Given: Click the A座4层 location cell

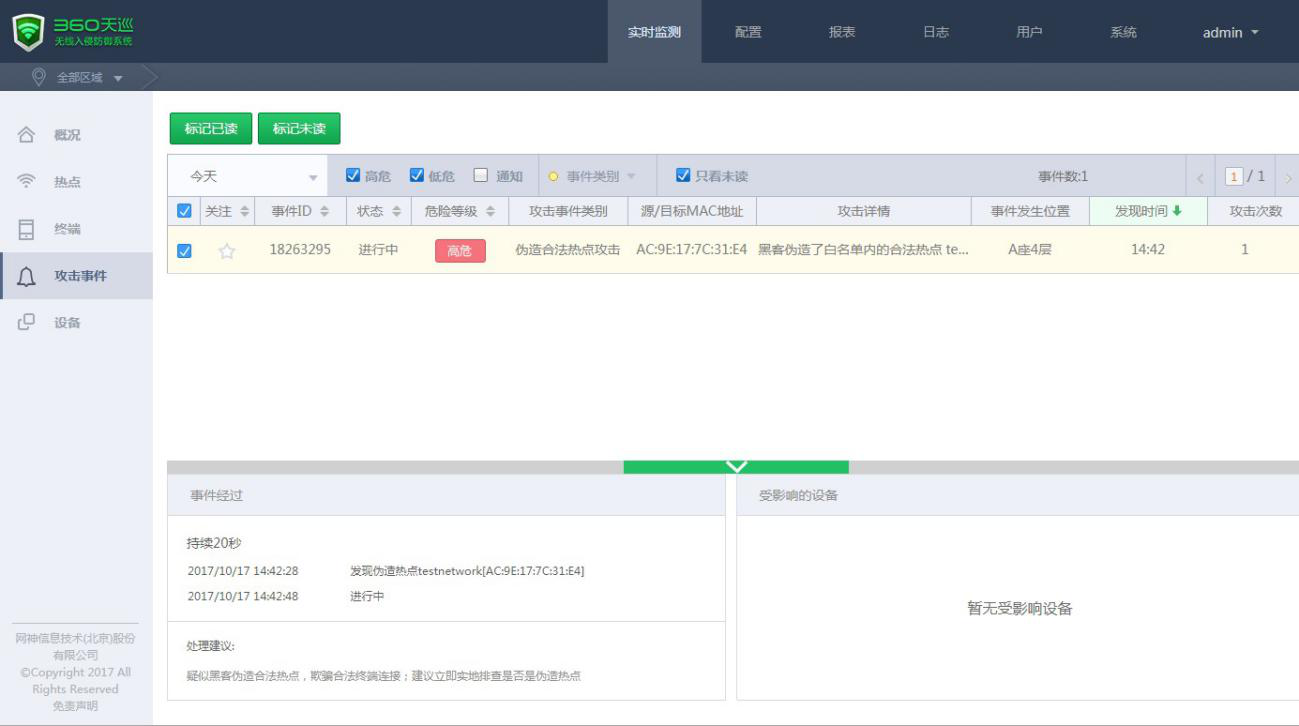Looking at the screenshot, I should [x=1030, y=250].
